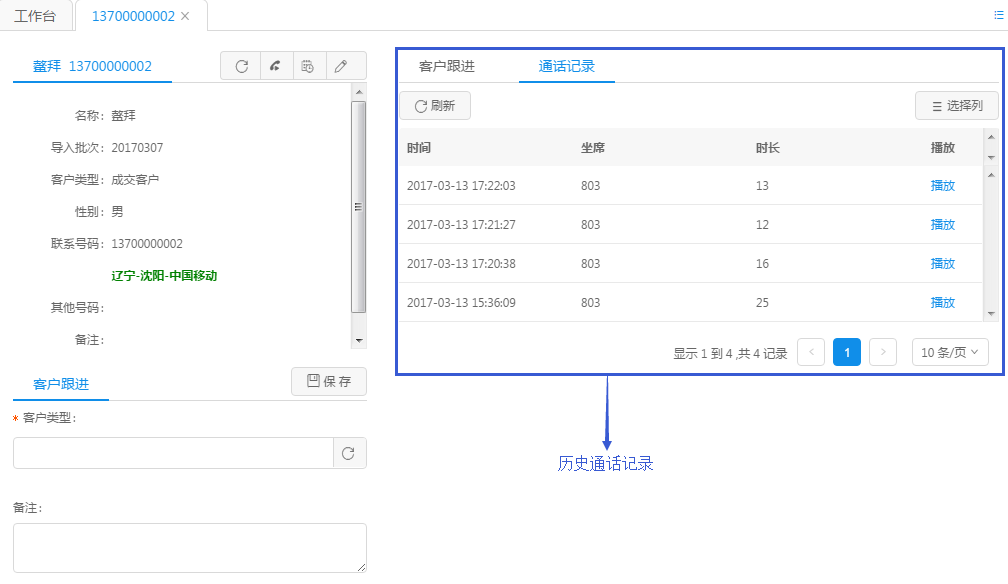Viewport: 1008px width, 584px height.
Task: Switch to right panel 客户跟进 tab
Action: (x=447, y=67)
